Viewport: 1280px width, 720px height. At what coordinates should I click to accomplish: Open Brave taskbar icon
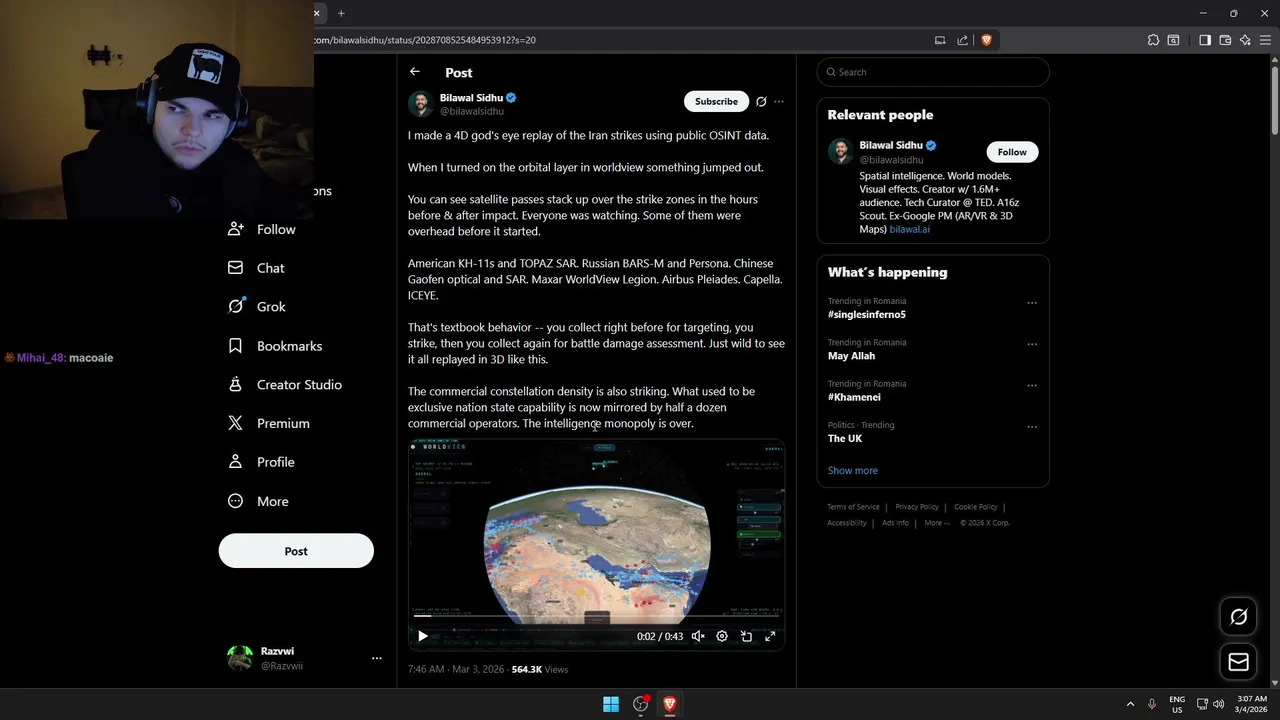tap(670, 704)
